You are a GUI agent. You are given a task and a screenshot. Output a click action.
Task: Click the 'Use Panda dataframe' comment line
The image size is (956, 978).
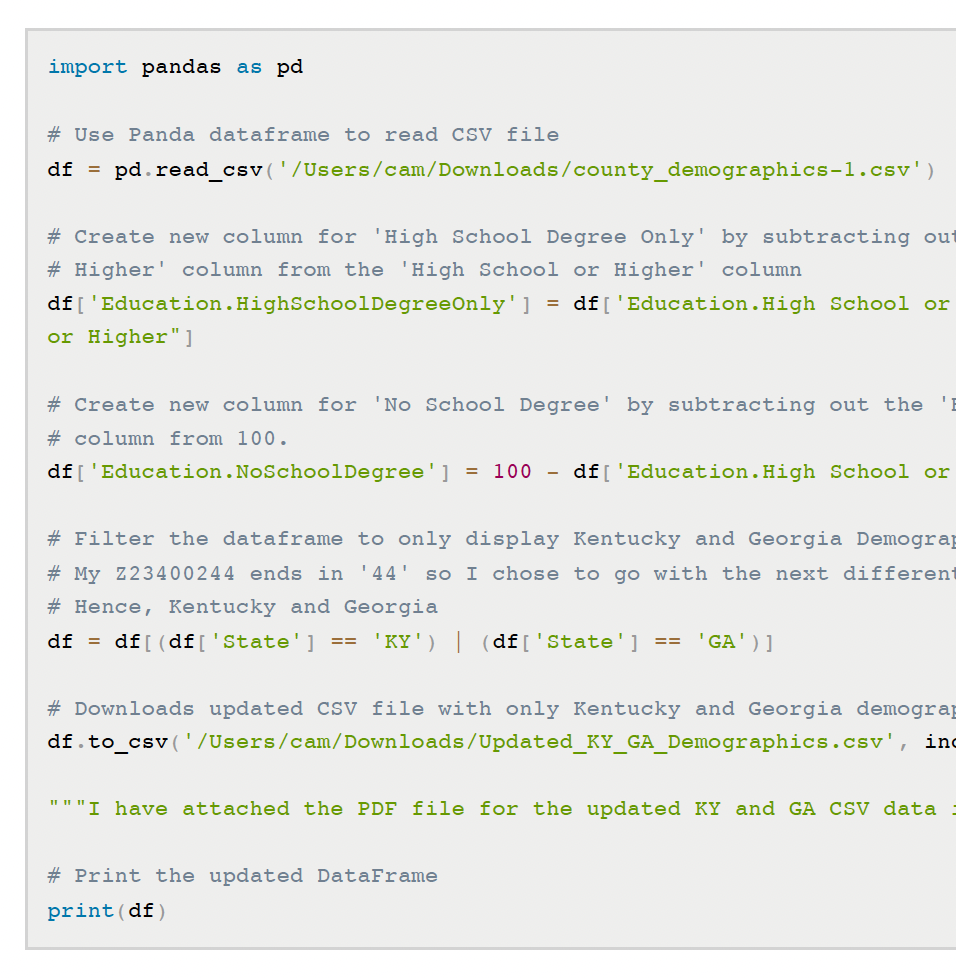303,135
